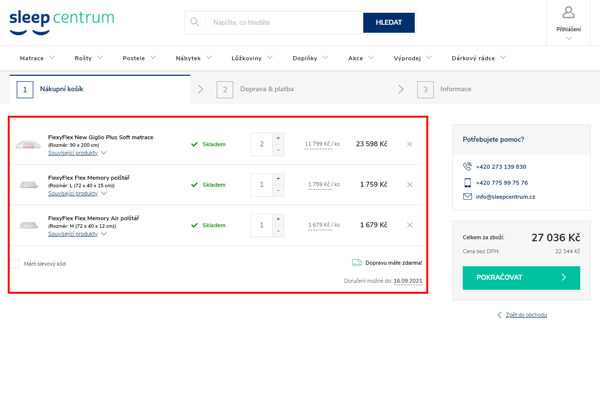Click the unit price 11 799 Kč / ks
The image size is (600, 400).
(x=322, y=144)
